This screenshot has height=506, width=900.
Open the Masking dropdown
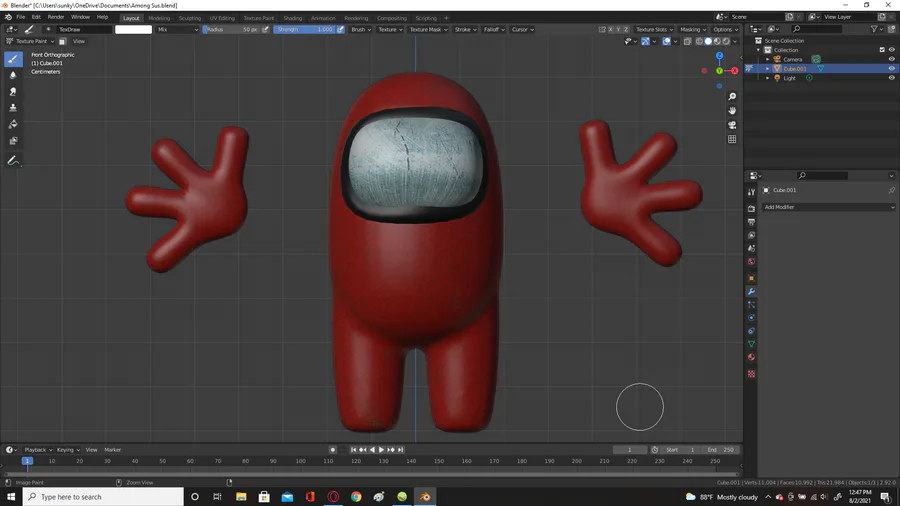(693, 29)
